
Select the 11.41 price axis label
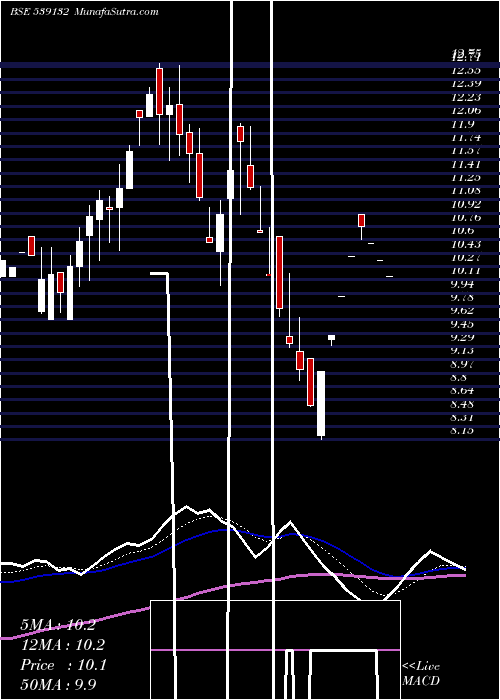[466, 164]
